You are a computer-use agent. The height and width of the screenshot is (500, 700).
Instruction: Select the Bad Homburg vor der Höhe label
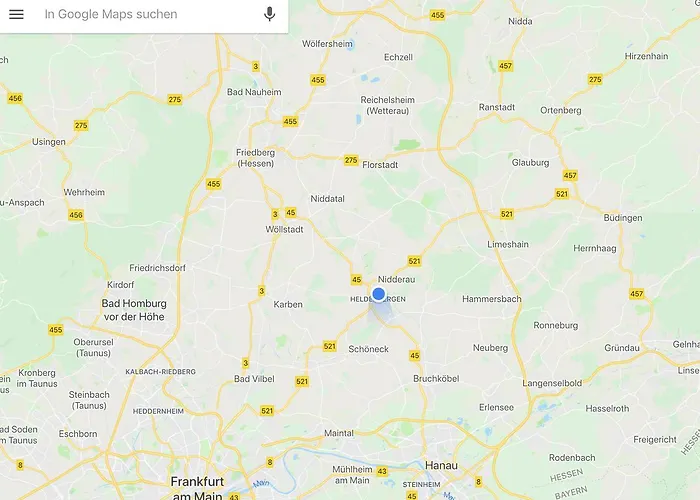(134, 310)
